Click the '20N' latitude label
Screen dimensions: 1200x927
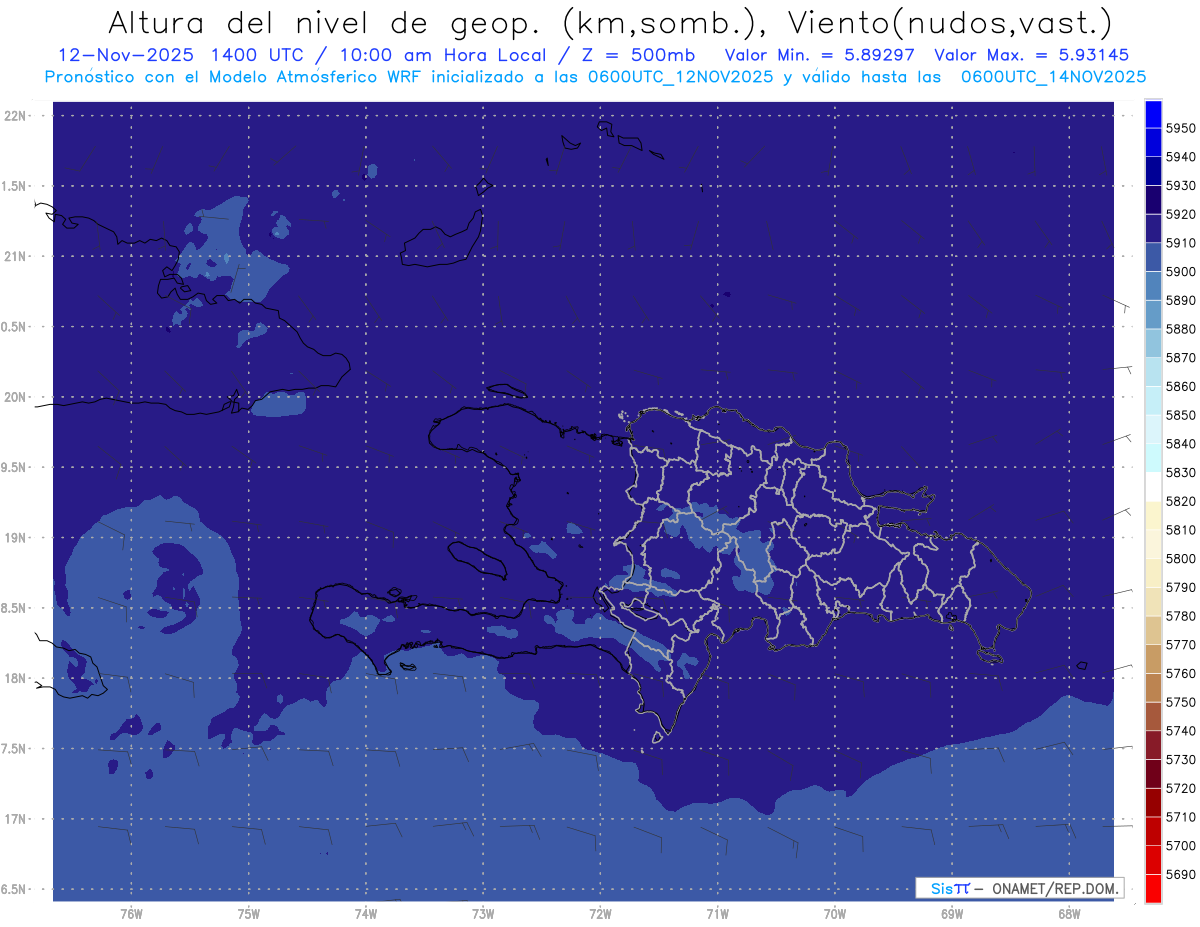17,397
